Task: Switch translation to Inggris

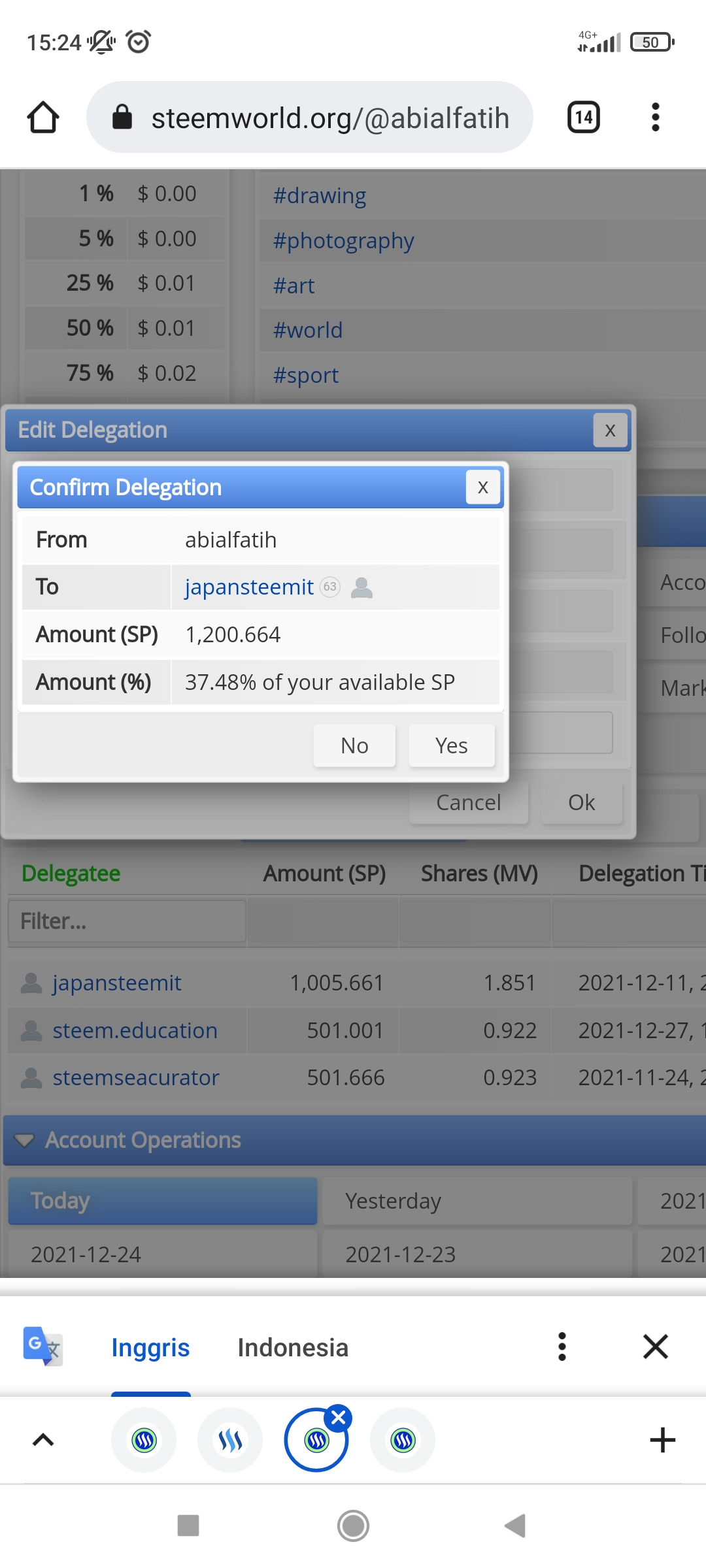Action: click(150, 1348)
